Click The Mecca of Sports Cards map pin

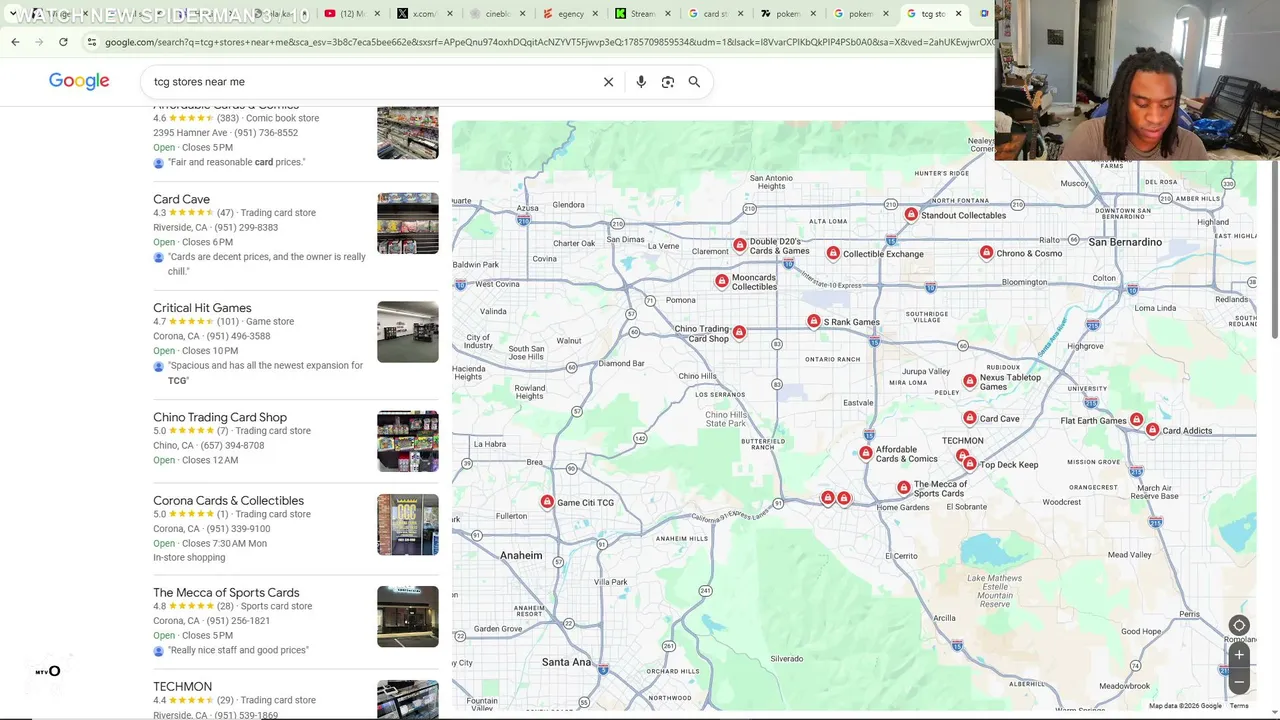pos(904,488)
